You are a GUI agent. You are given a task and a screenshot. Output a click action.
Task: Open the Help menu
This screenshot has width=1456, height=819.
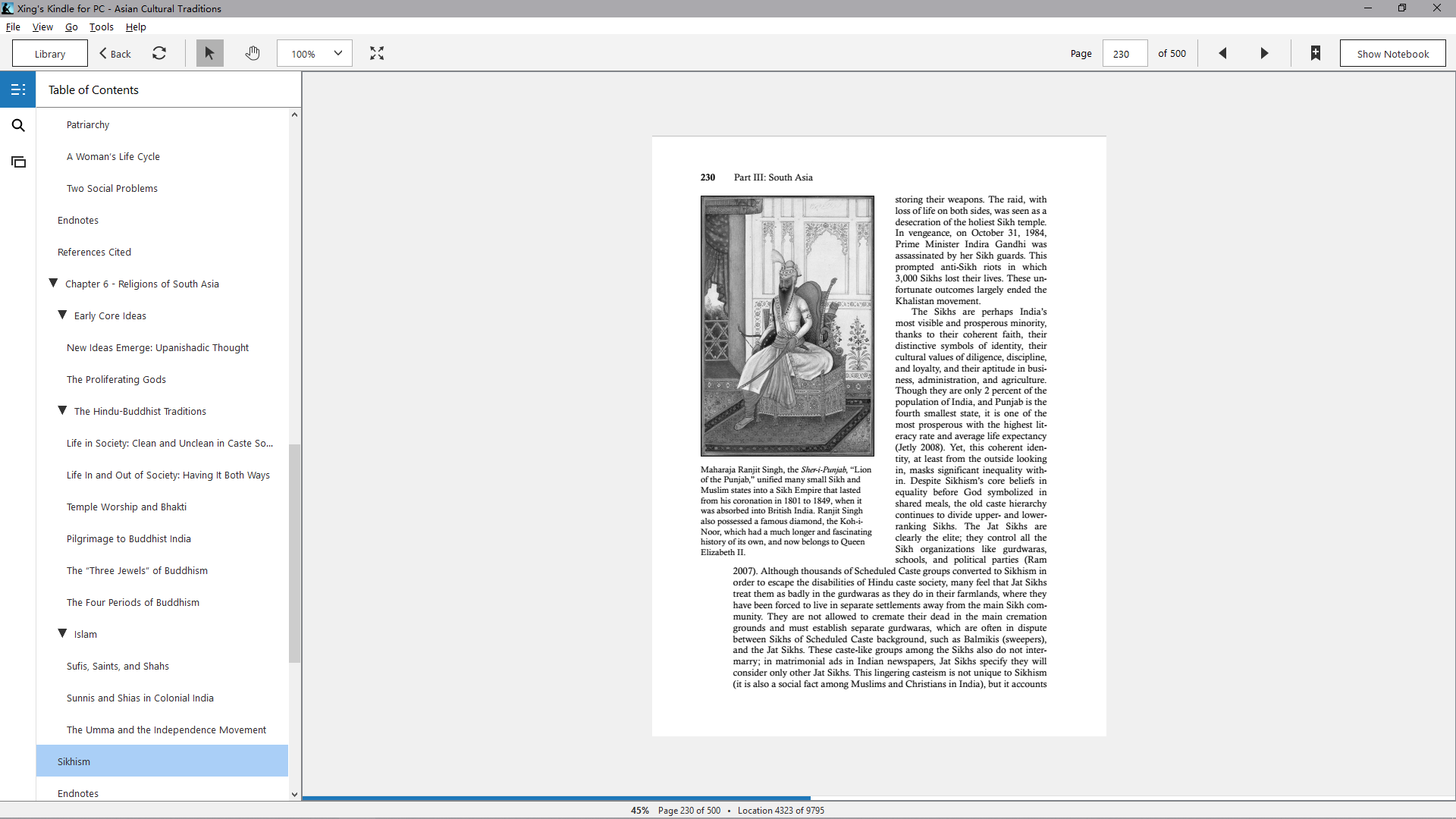[x=136, y=27]
